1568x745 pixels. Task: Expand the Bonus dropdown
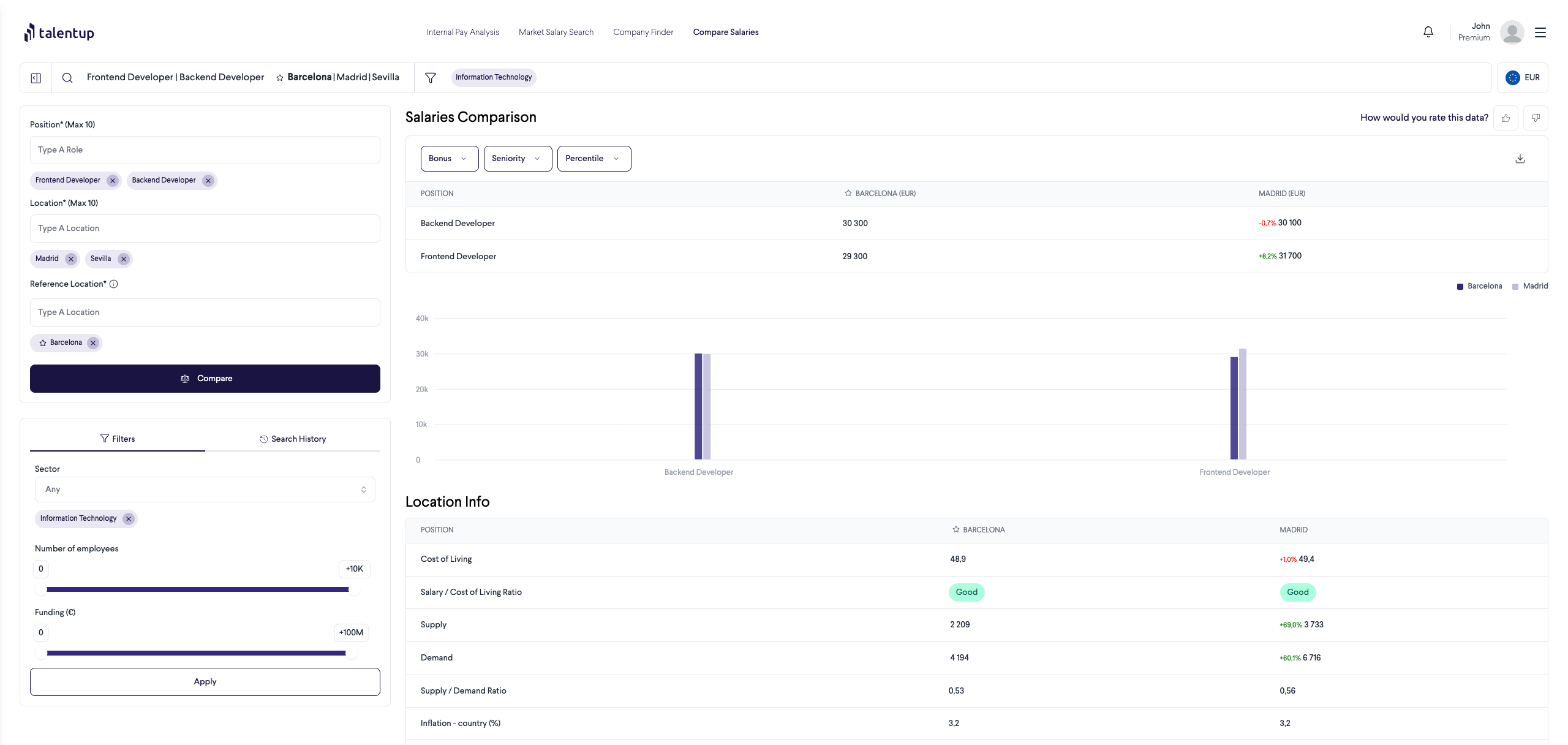point(448,159)
